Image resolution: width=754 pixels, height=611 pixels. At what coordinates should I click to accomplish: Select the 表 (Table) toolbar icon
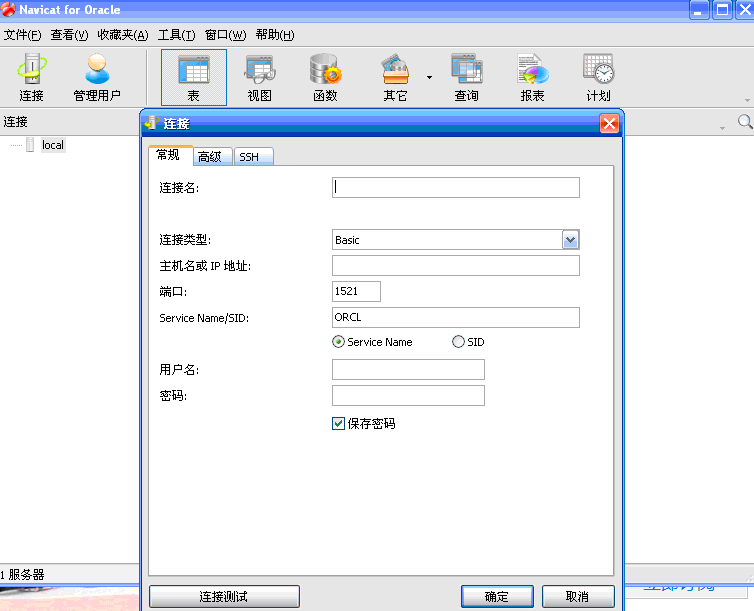click(x=193, y=78)
